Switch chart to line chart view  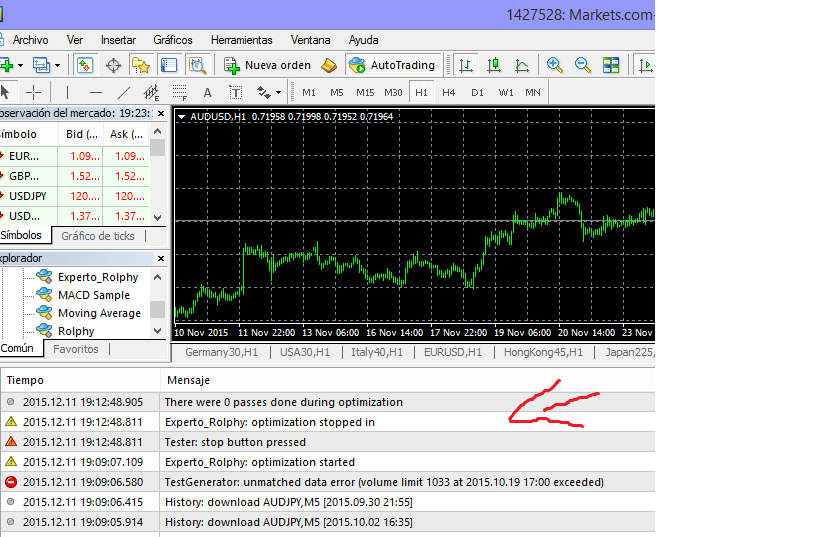(x=522, y=65)
